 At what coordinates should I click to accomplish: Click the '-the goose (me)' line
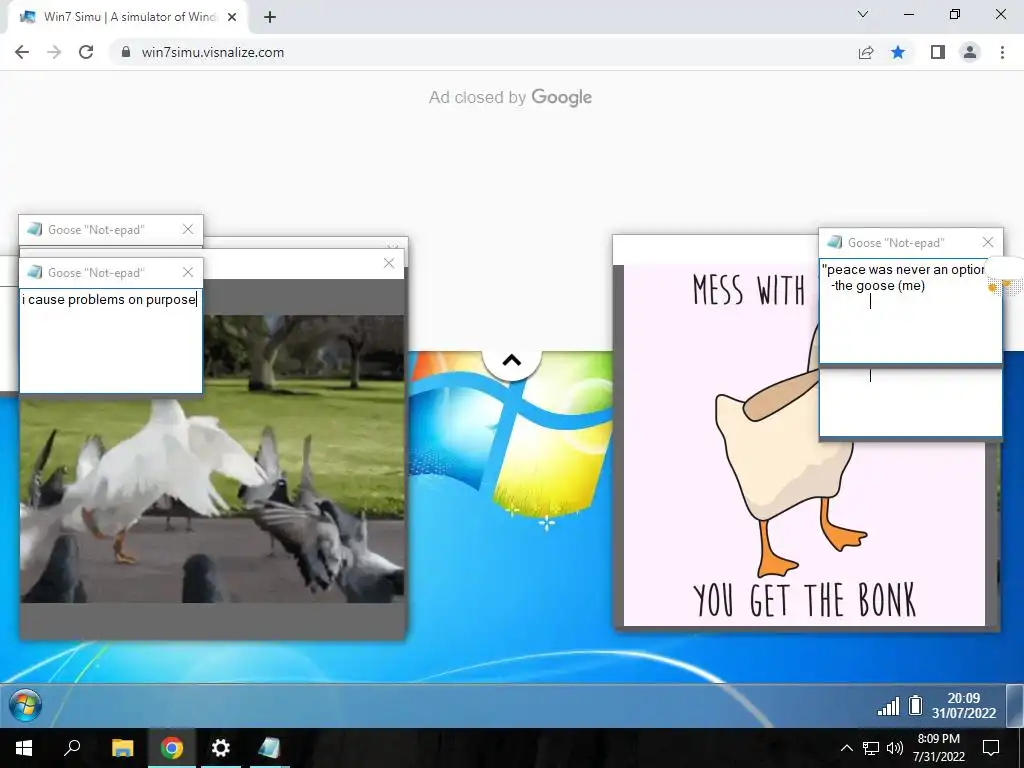click(x=878, y=286)
